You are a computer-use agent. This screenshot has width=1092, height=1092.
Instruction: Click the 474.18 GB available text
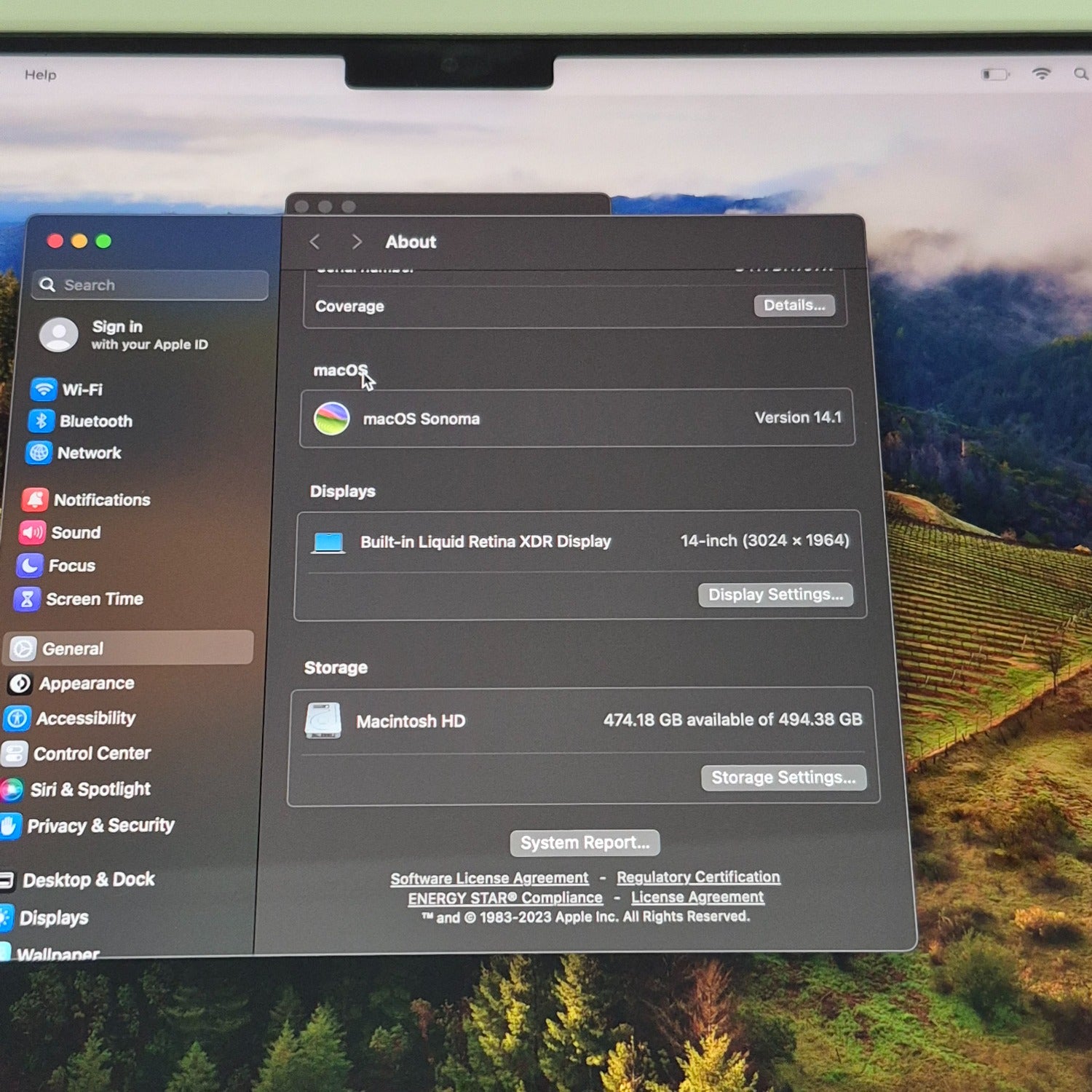[732, 720]
